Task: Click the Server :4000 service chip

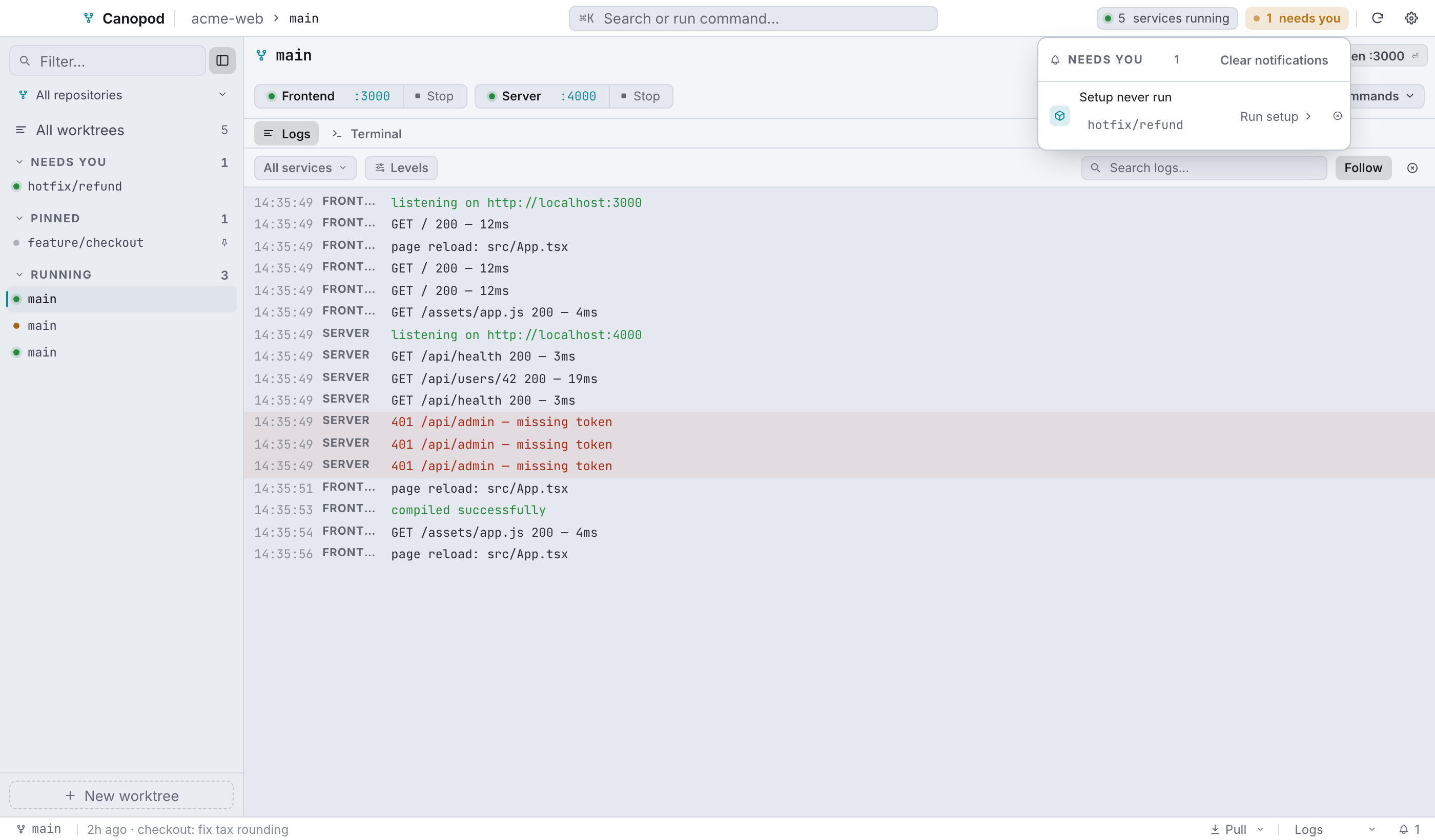Action: (542, 96)
